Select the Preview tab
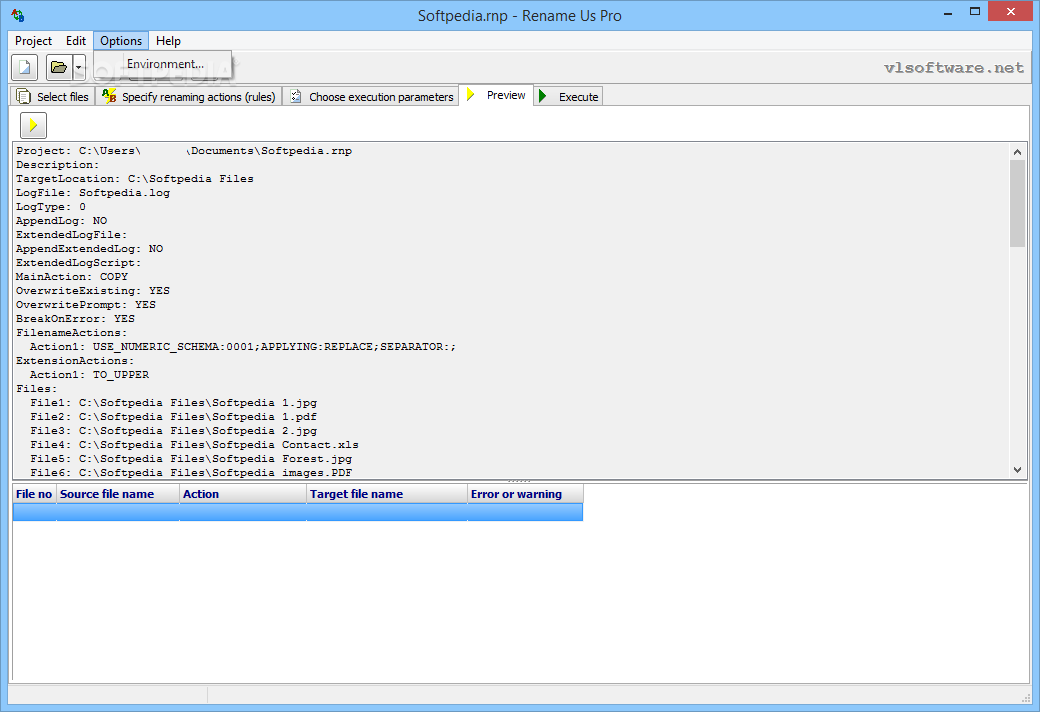1040x712 pixels. pyautogui.click(x=496, y=96)
